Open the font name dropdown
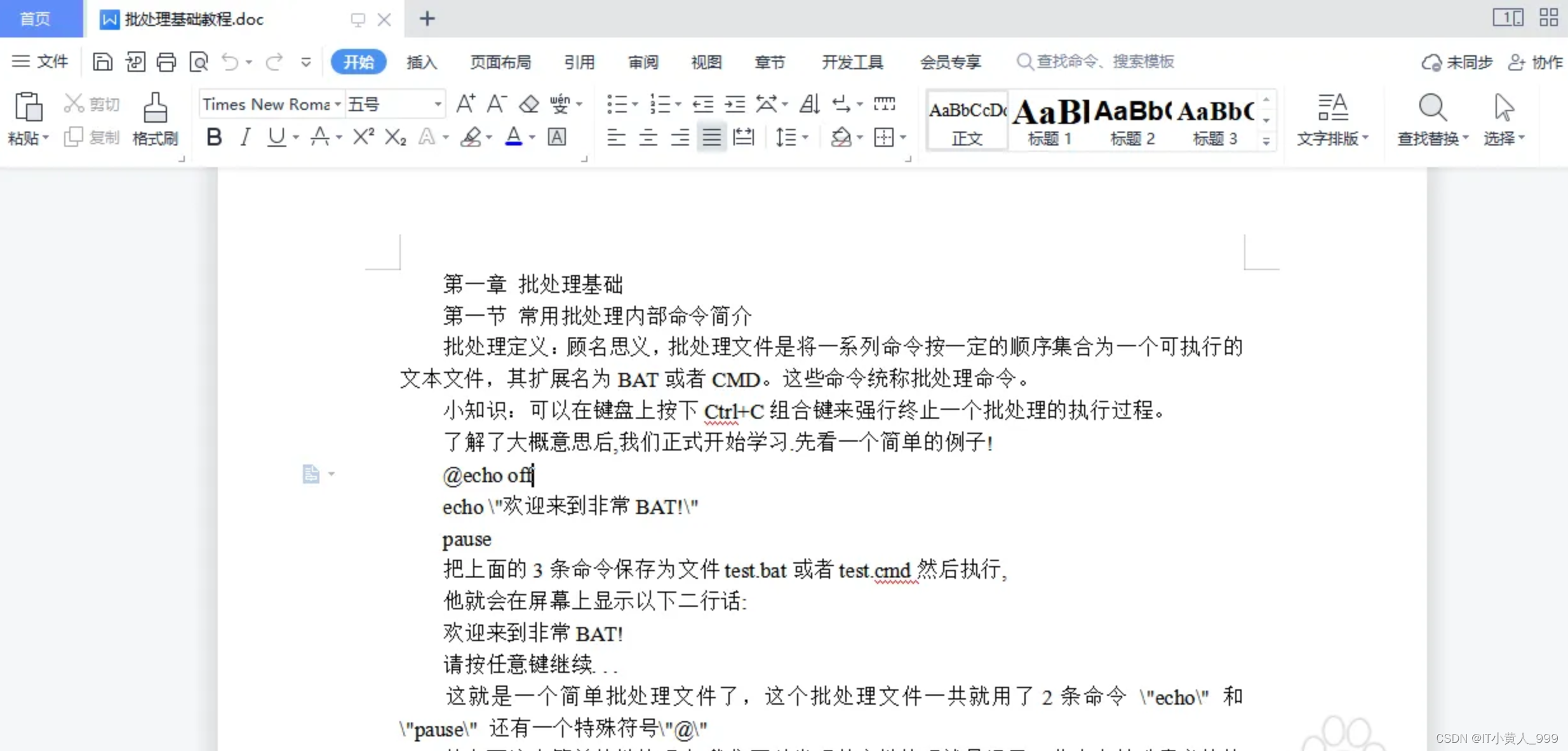1568x751 pixels. [x=338, y=104]
